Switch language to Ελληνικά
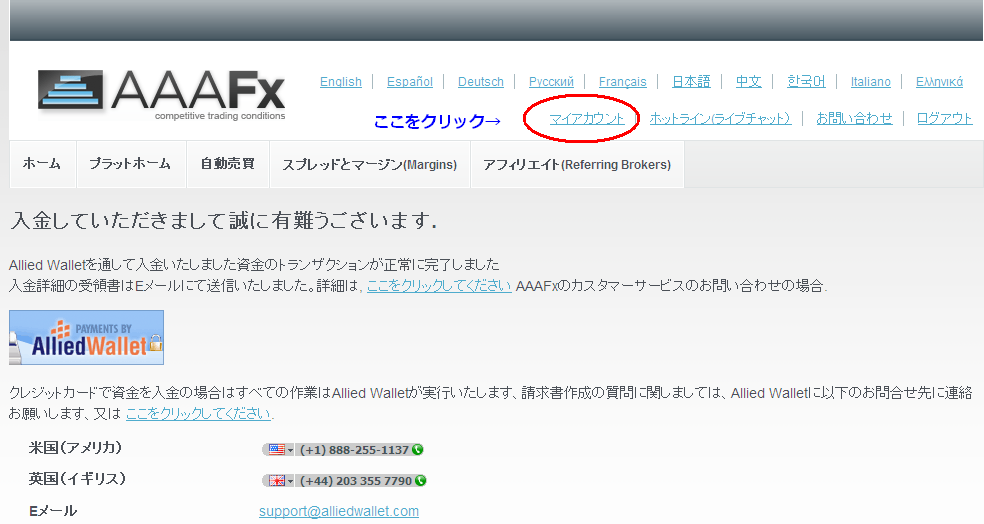This screenshot has width=984, height=524. [x=939, y=82]
